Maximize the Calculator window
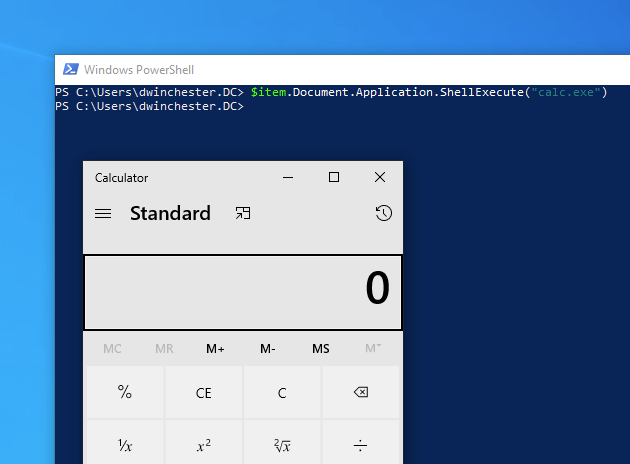This screenshot has width=630, height=464. (333, 177)
